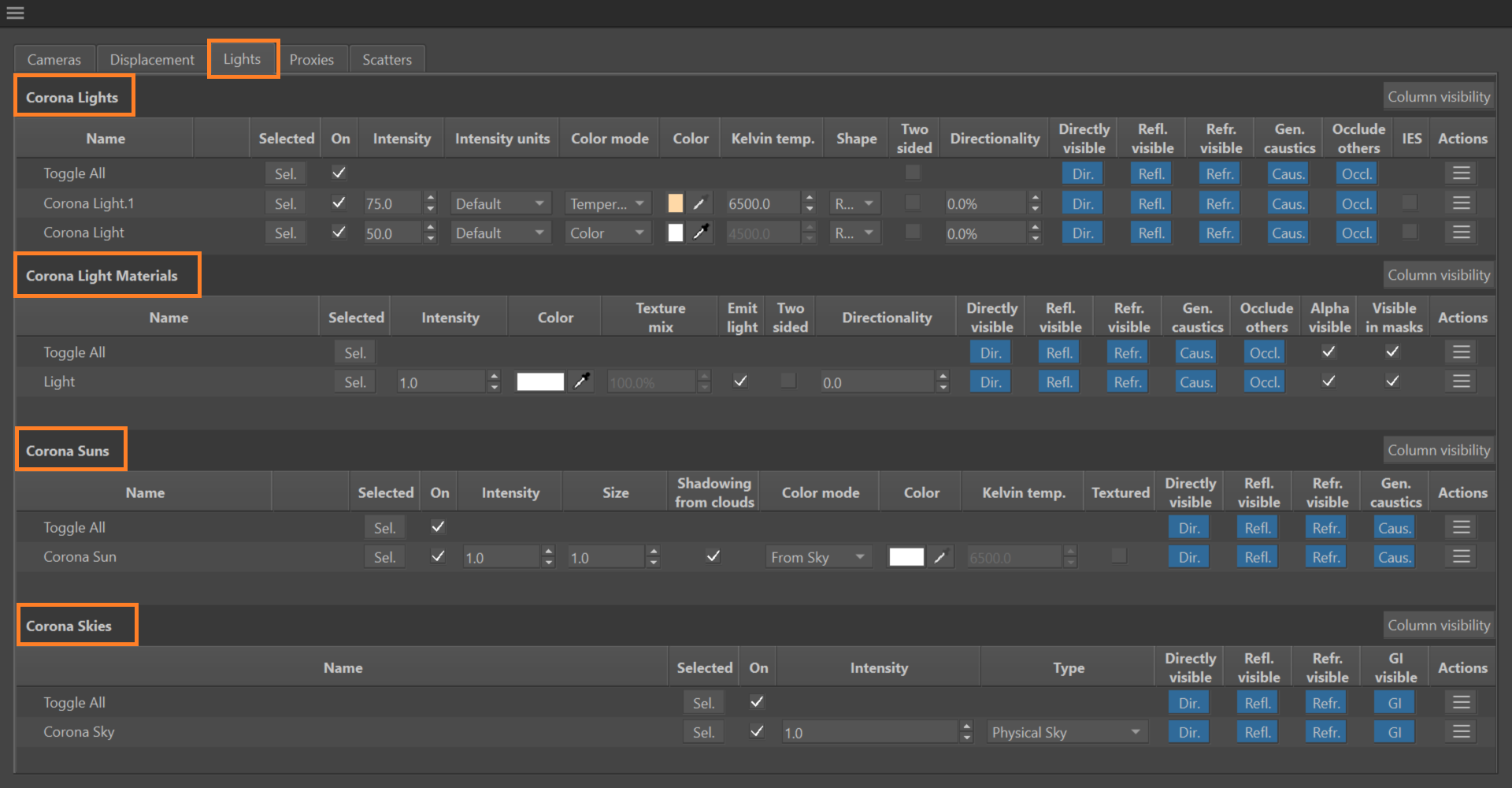The width and height of the screenshot is (1512, 788).
Task: Pick color with eyedropper for Light material
Action: click(x=582, y=381)
